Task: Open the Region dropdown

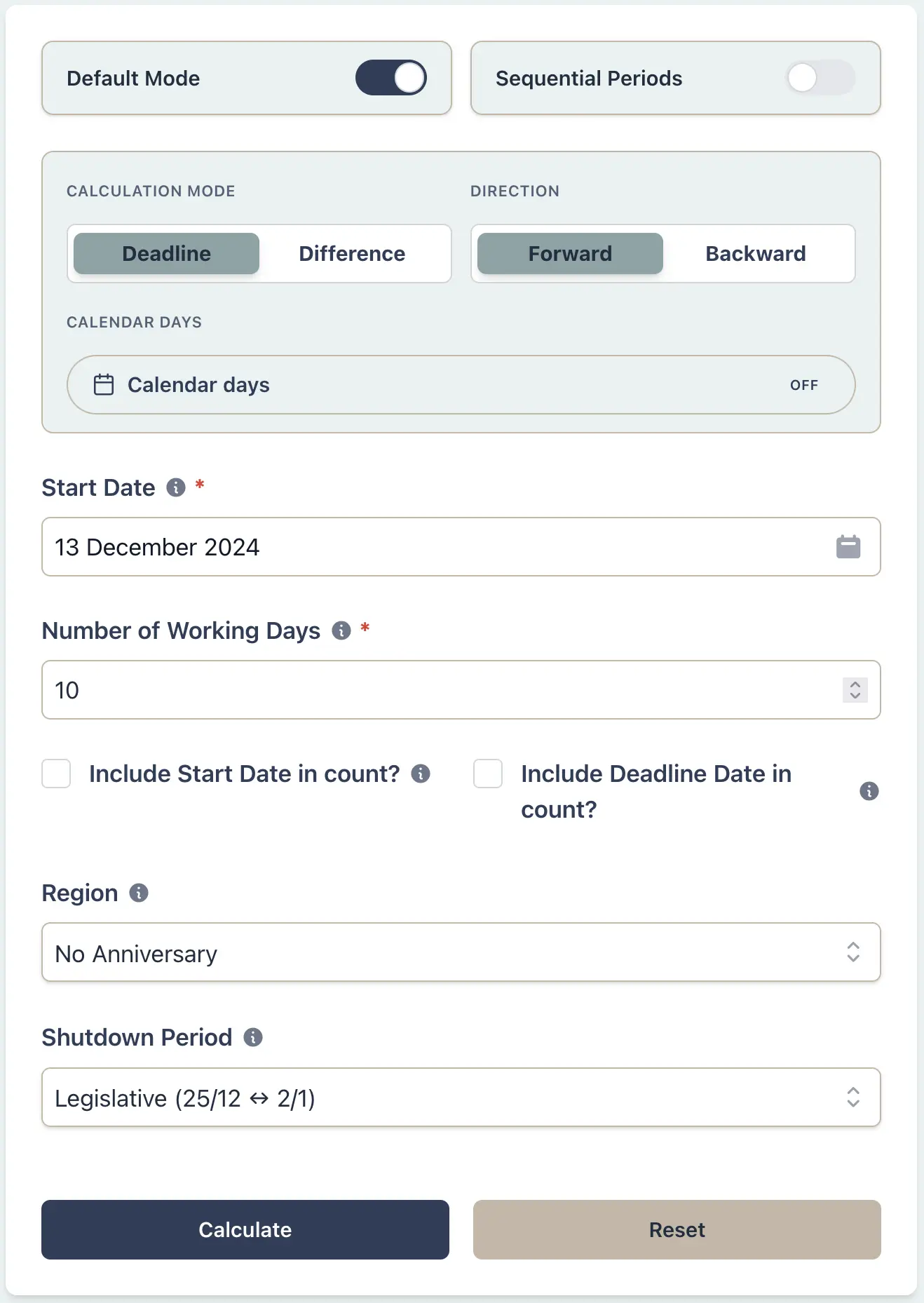Action: pos(461,952)
